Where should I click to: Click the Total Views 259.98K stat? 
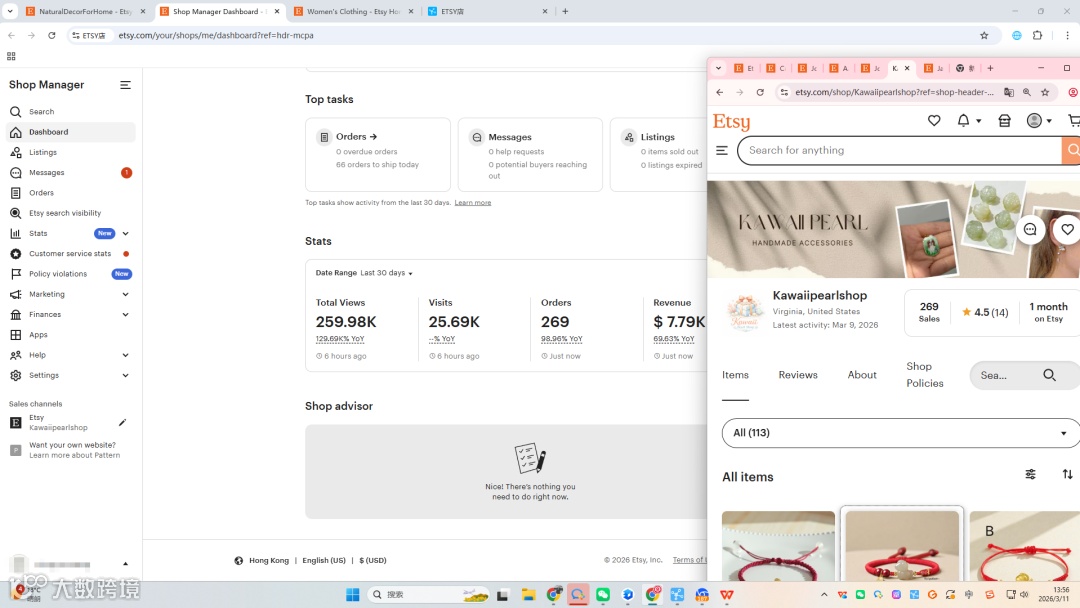point(346,322)
